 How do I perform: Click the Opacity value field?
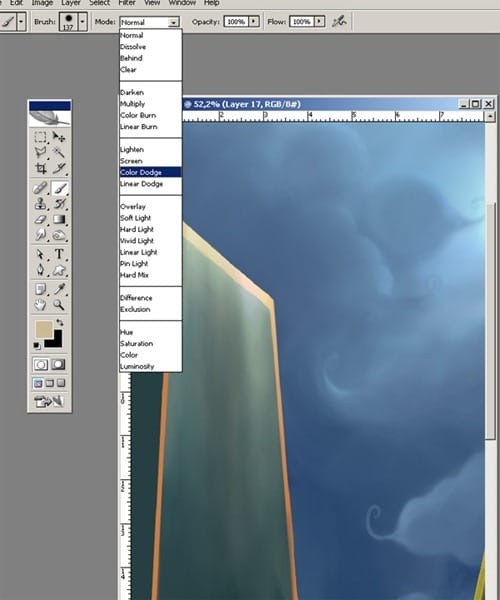coord(236,21)
